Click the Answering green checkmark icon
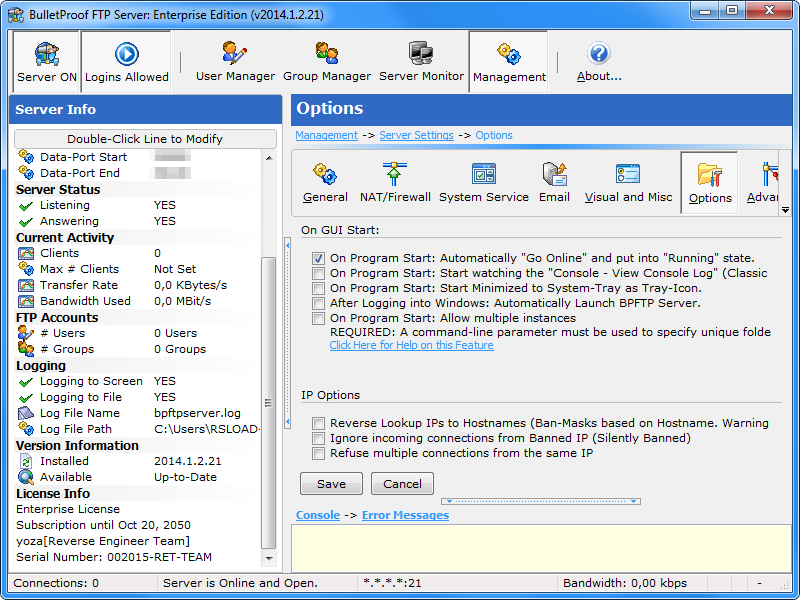The height and width of the screenshot is (600, 800). coord(26,221)
